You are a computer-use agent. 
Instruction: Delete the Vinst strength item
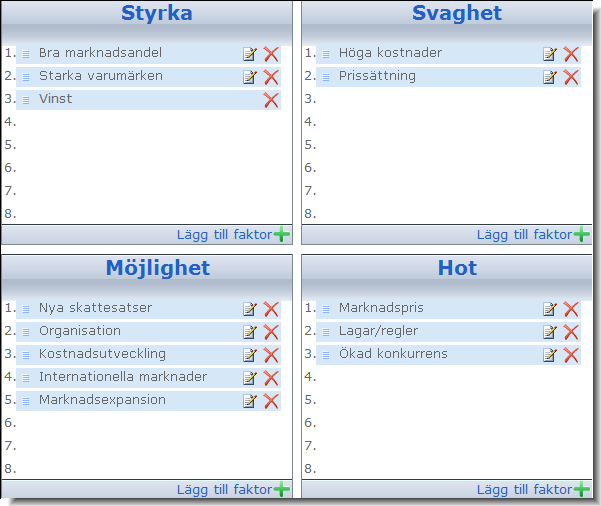[271, 100]
